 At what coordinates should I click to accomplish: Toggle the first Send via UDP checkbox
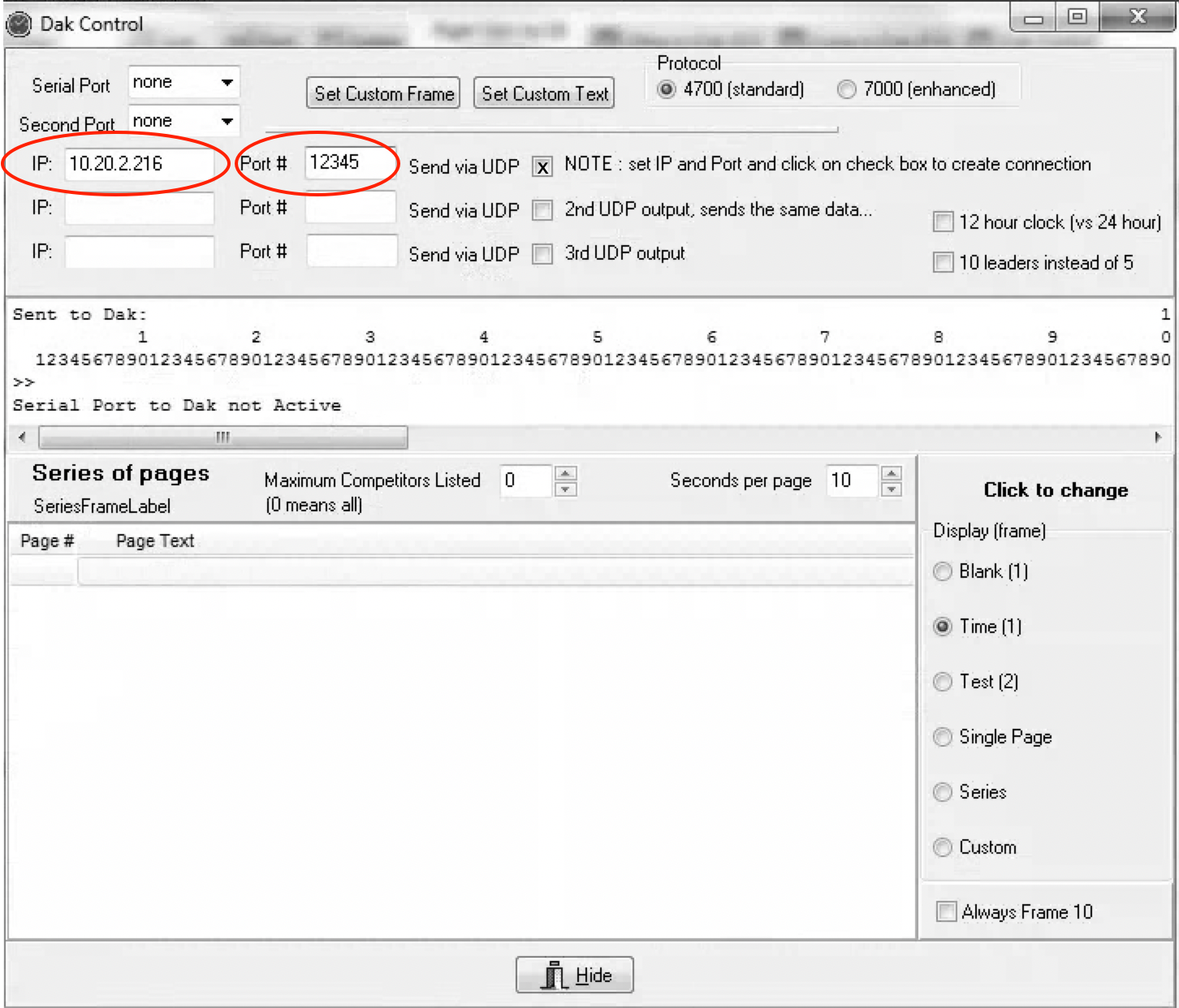pos(542,167)
